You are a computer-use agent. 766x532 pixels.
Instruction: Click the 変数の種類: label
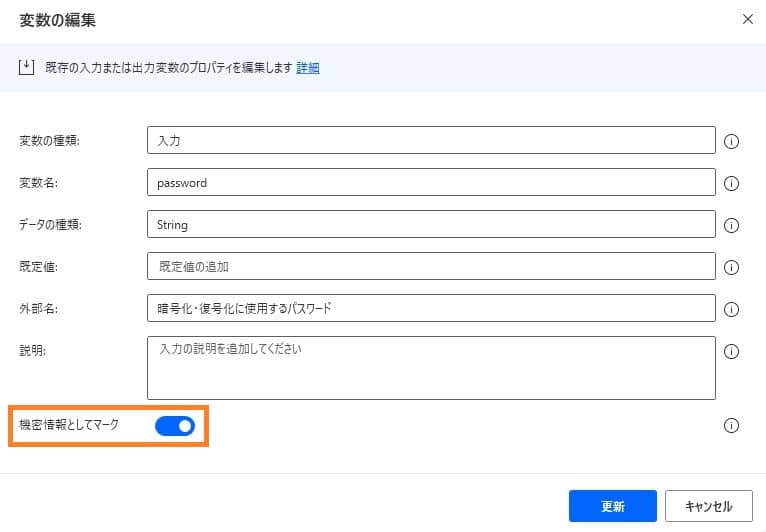pos(49,141)
